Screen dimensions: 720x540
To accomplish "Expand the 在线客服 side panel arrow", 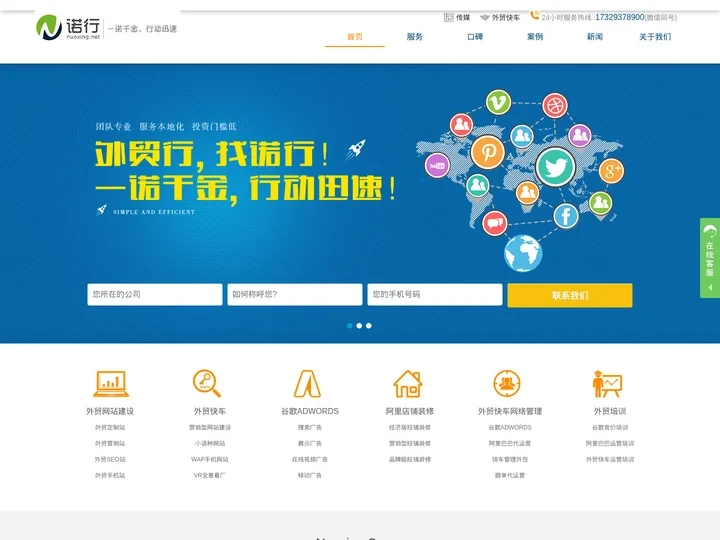I will (710, 287).
